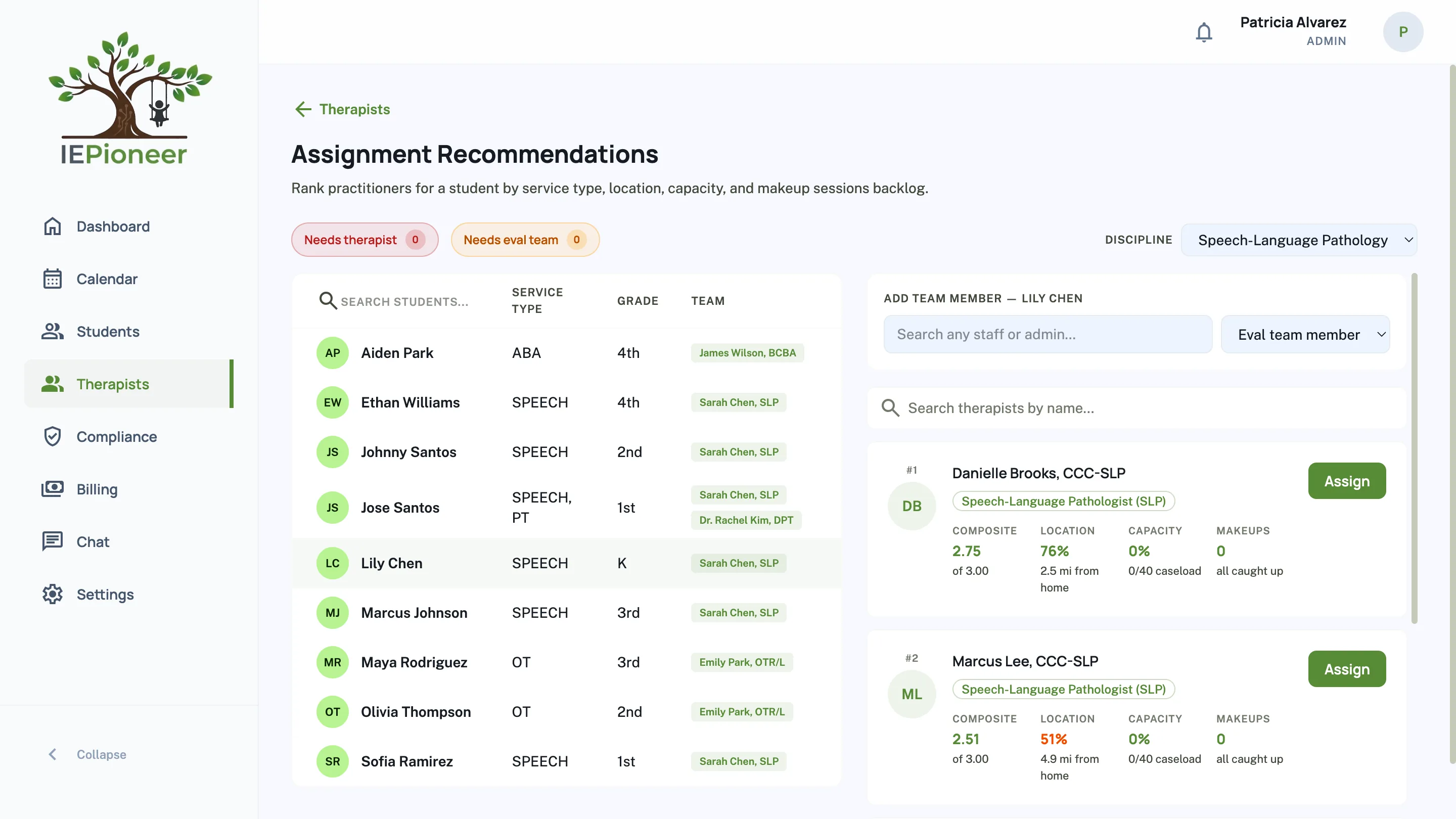Assign Marcus Lee to the student
The image size is (1456, 819).
click(x=1346, y=669)
